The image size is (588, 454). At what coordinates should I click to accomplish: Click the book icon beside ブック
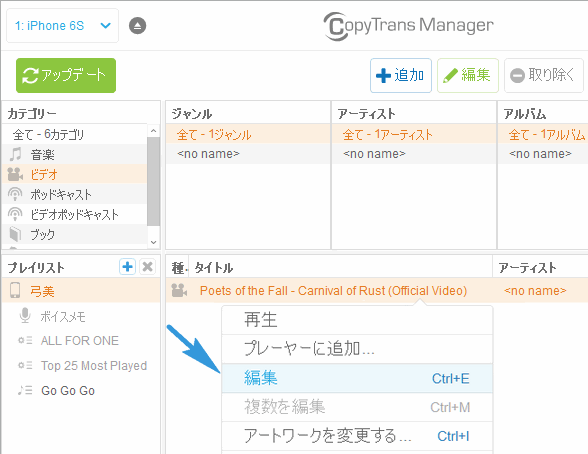click(15, 234)
